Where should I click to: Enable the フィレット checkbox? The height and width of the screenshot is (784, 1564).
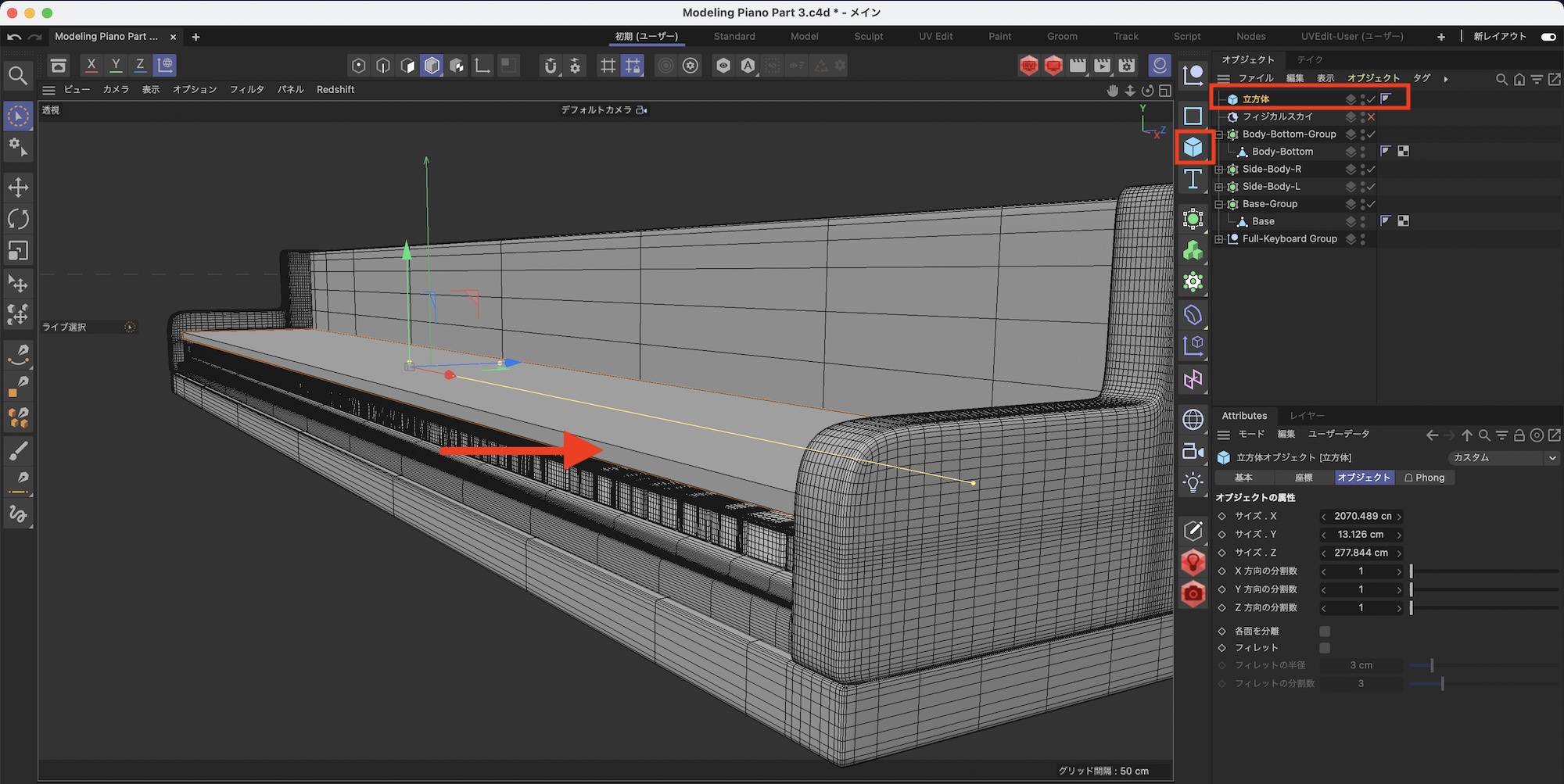click(1325, 648)
